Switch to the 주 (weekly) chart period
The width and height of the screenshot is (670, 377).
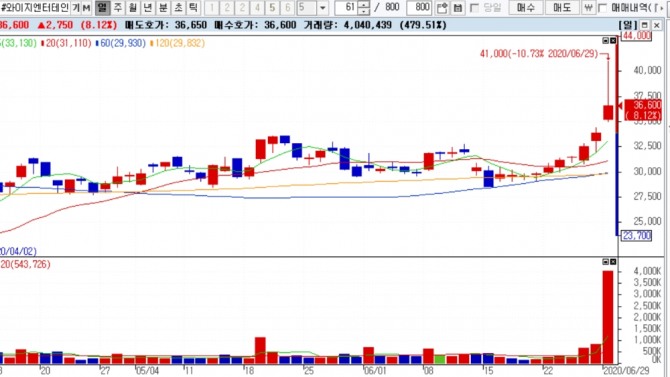click(118, 7)
